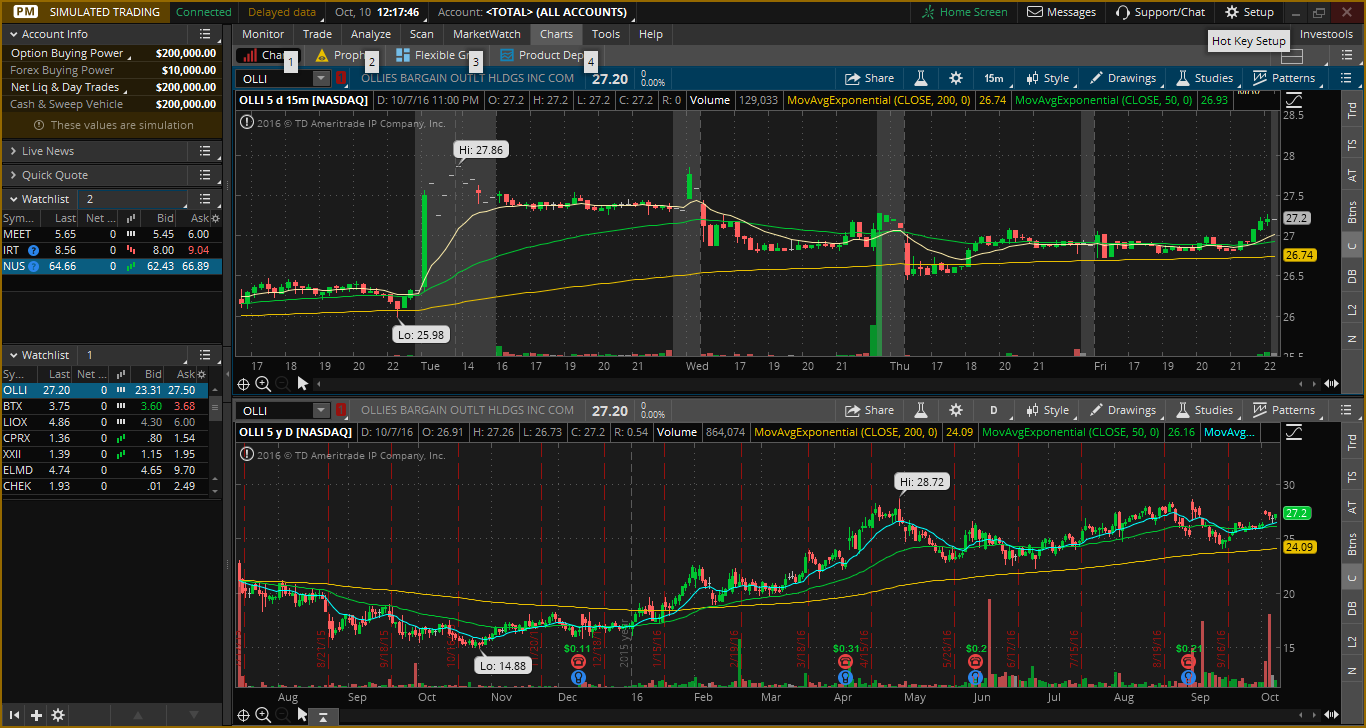1366x728 pixels.
Task: Click the collapse-sidebar arrow icon at bottom left
Action: coord(16,715)
